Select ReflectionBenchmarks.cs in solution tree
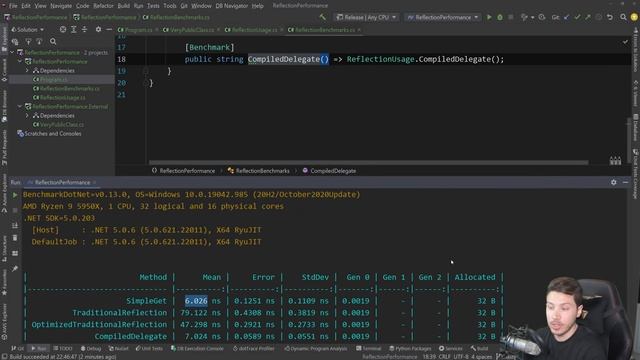The height and width of the screenshot is (360, 640). pos(69,89)
